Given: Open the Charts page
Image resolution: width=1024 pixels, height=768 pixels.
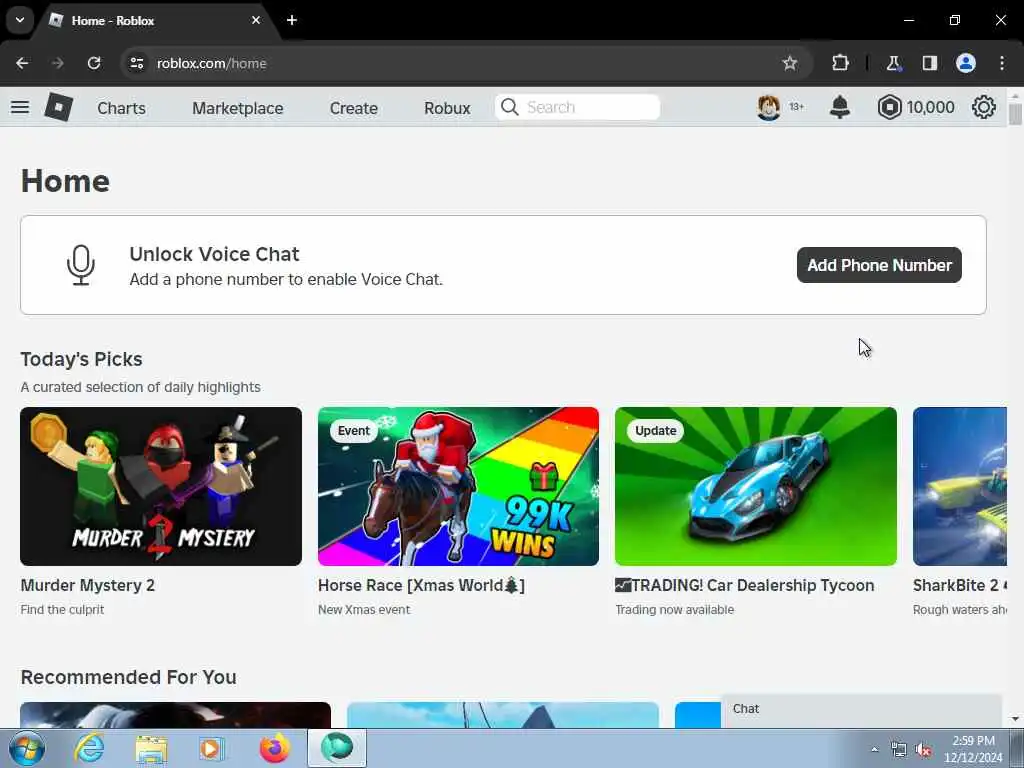Looking at the screenshot, I should (x=121, y=108).
